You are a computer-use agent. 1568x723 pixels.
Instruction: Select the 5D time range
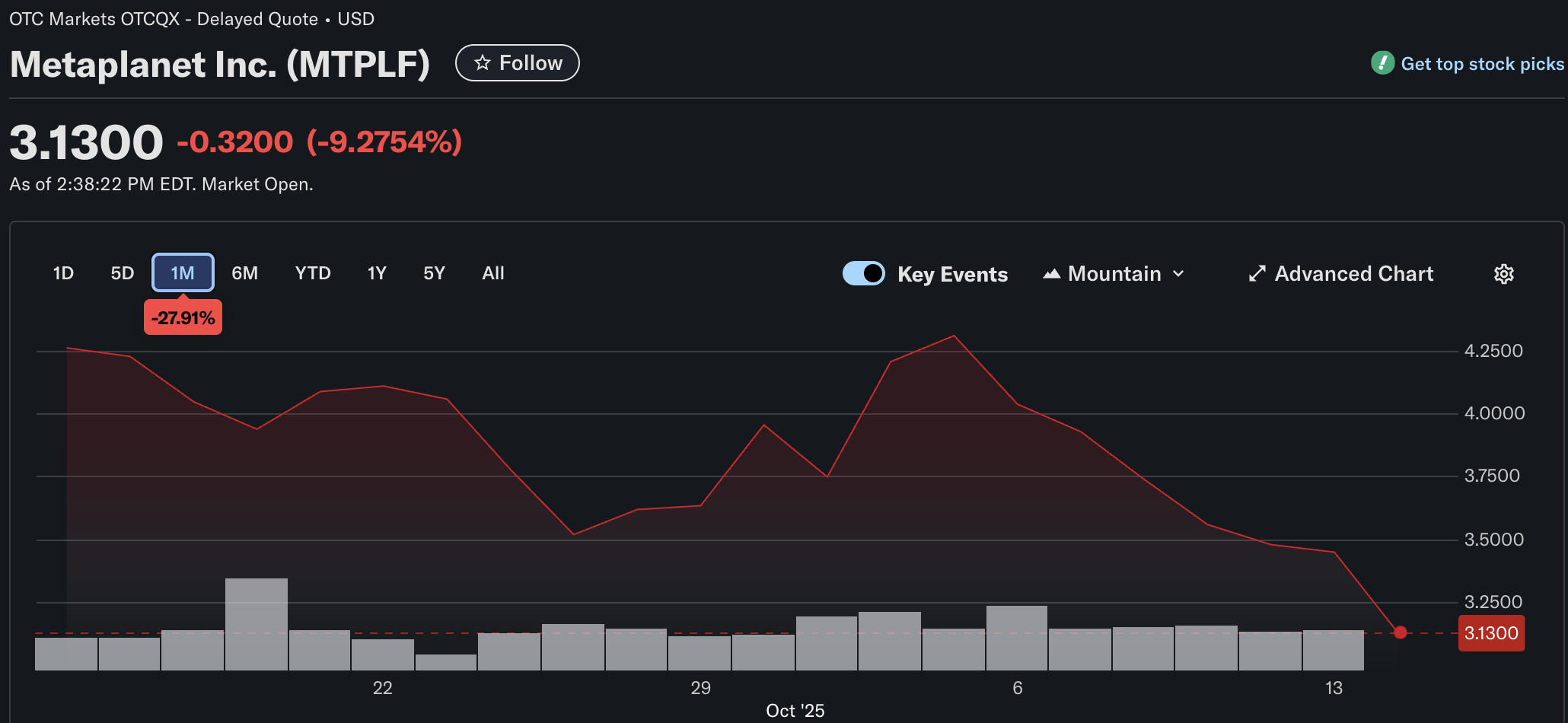click(122, 273)
